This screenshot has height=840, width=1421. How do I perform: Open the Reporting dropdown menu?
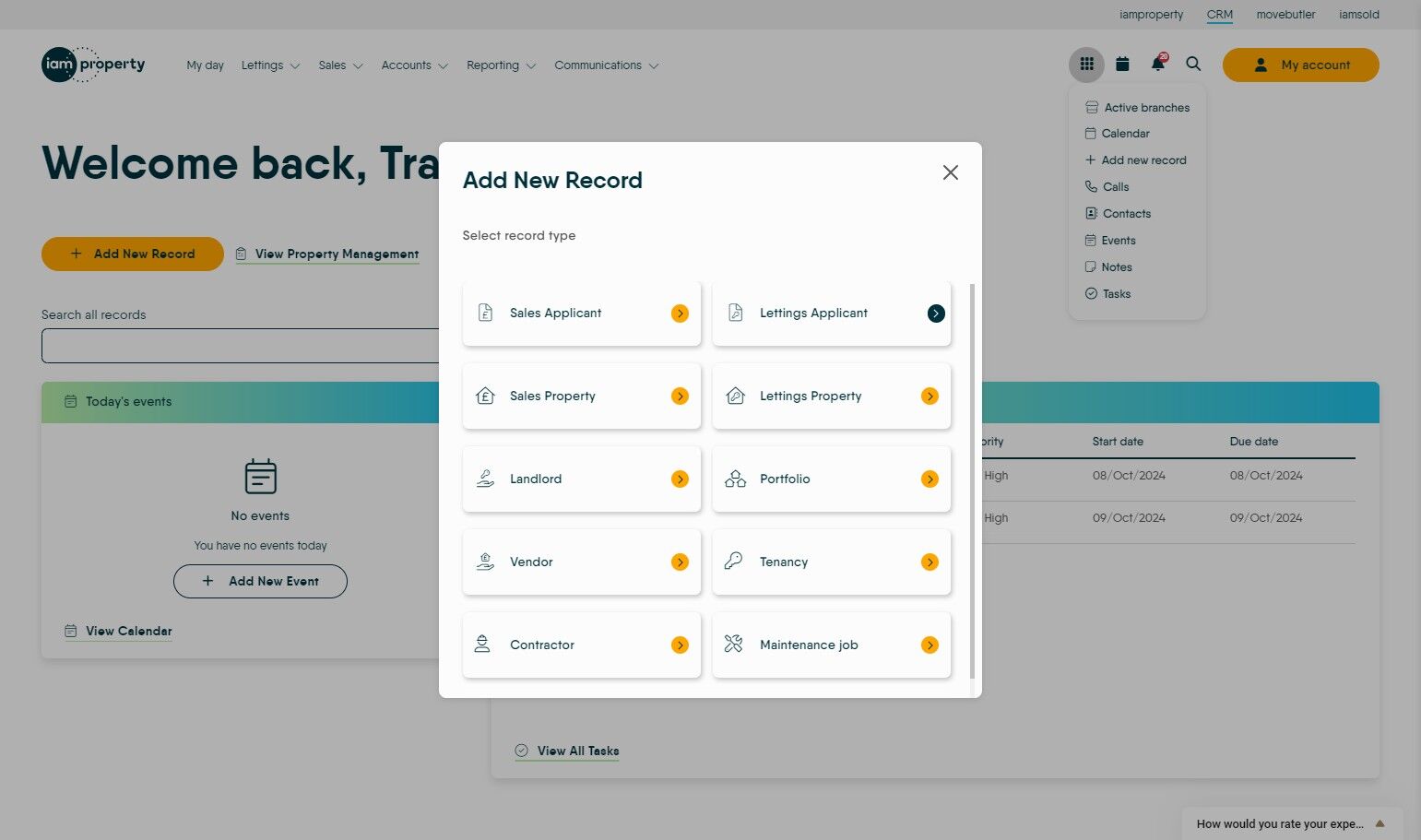pyautogui.click(x=501, y=65)
